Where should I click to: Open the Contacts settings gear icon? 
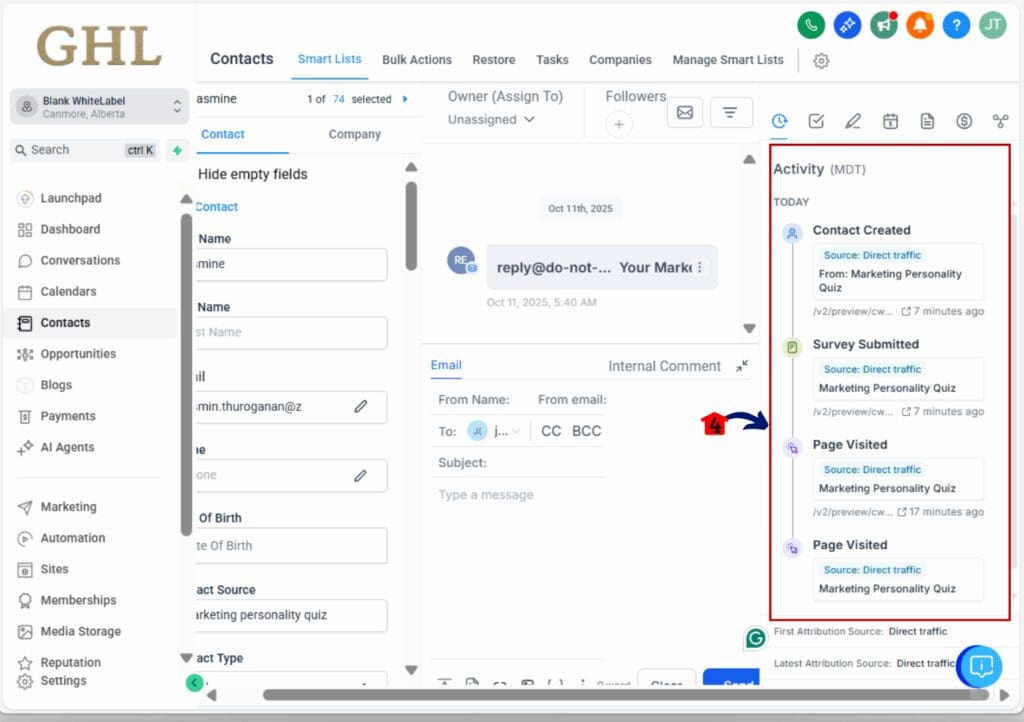[821, 61]
